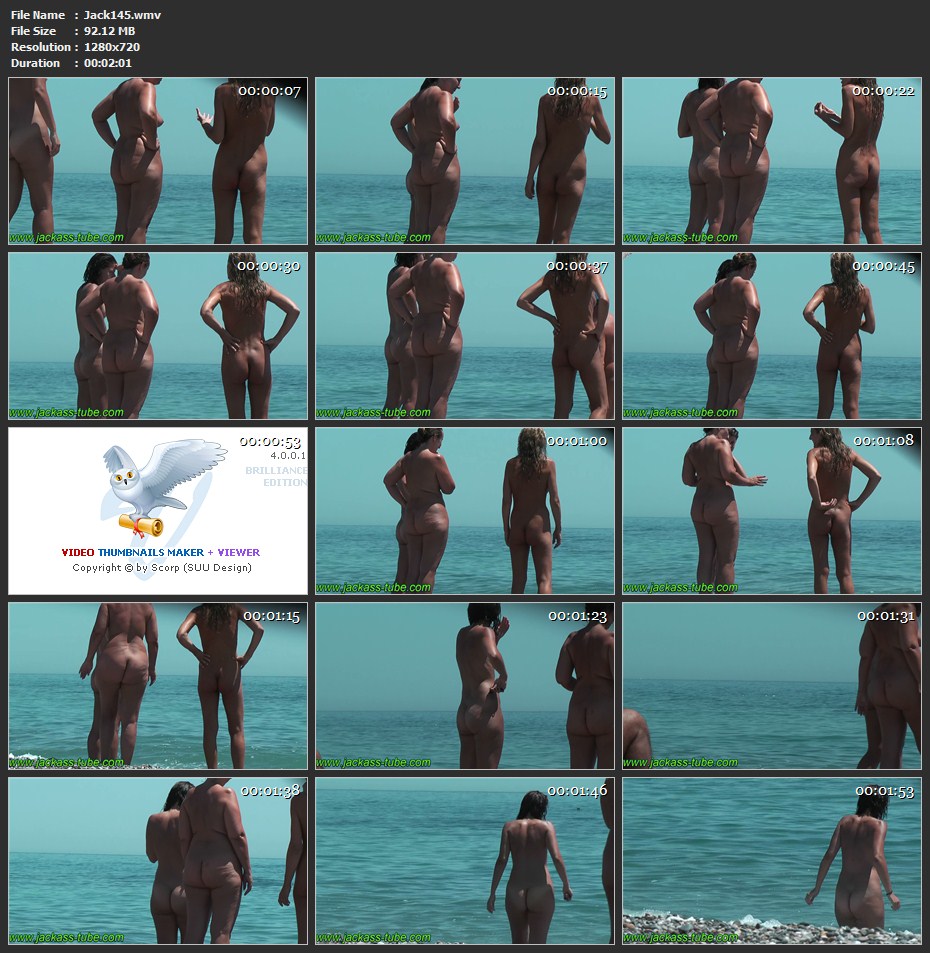Click the file name Jack145.wmv

pos(122,15)
